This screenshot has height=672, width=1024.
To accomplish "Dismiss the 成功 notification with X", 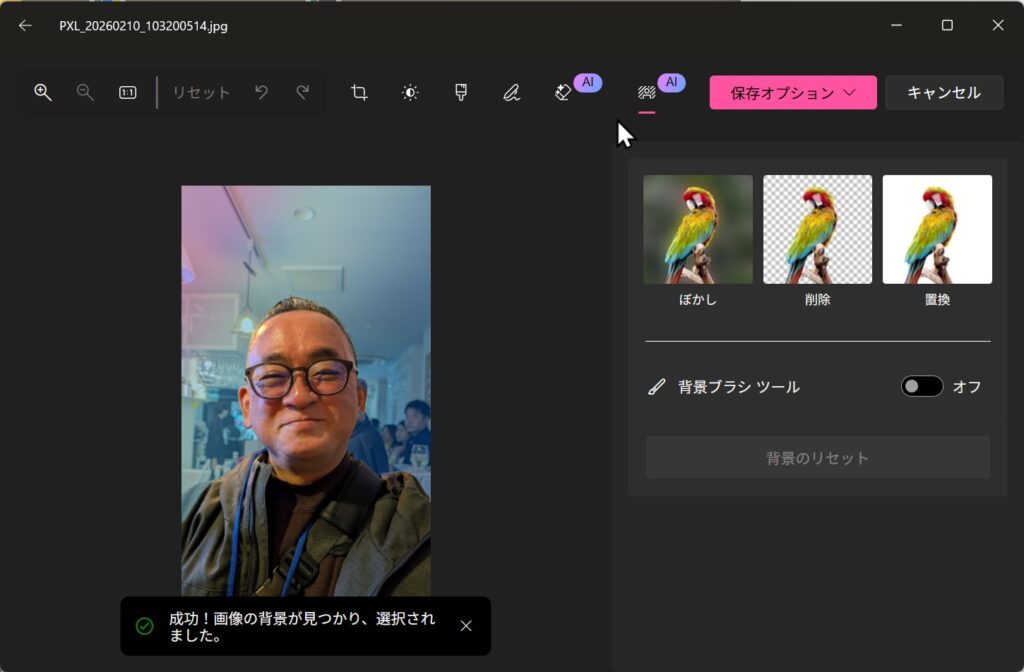I will 466,626.
